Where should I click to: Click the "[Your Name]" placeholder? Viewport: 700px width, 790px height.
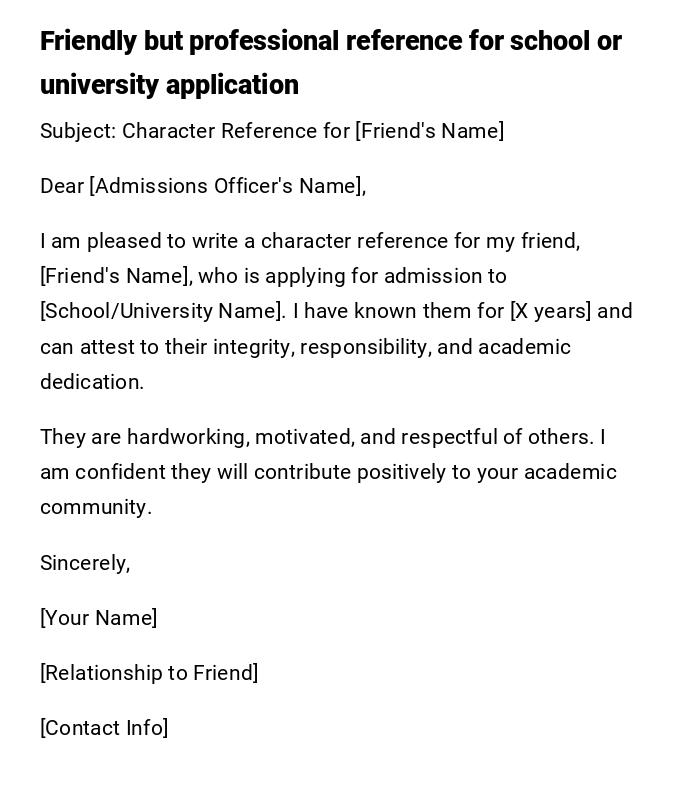click(x=98, y=618)
